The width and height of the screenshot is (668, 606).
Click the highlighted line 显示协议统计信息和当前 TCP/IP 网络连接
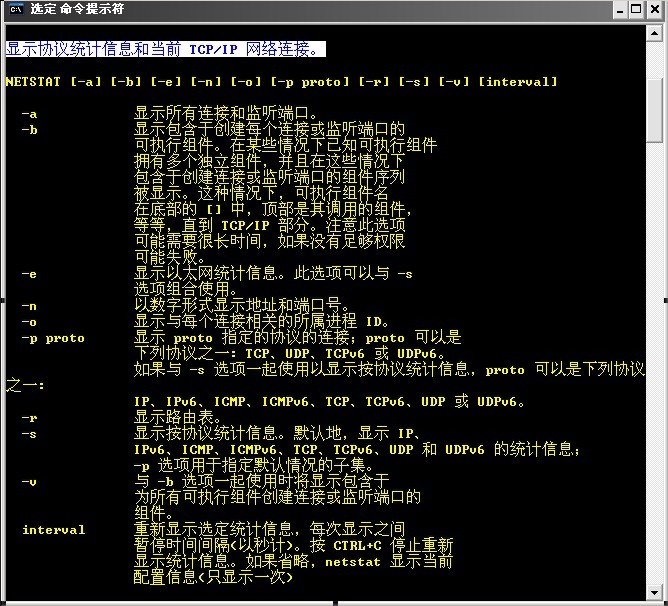pyautogui.click(x=165, y=49)
